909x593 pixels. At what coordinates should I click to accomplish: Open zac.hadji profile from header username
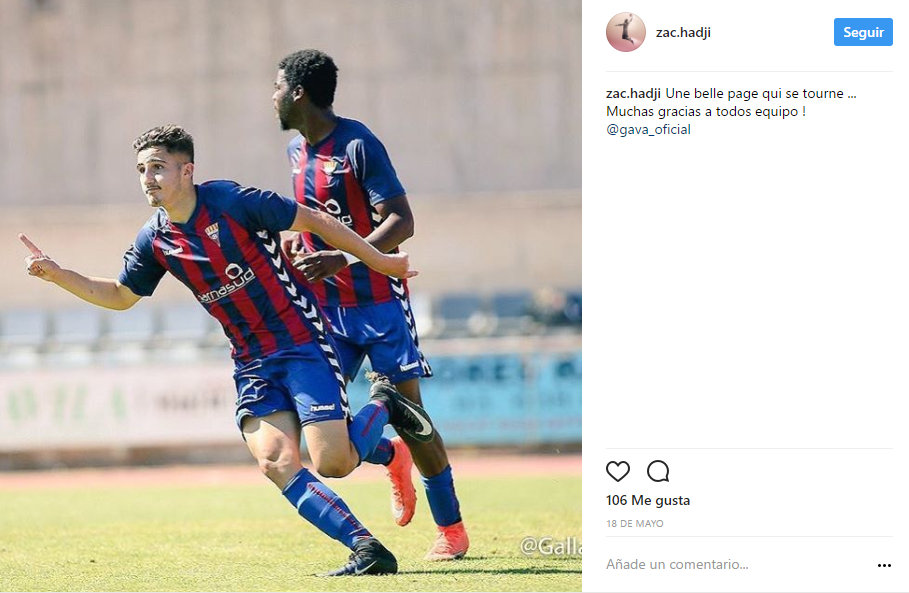(x=683, y=32)
